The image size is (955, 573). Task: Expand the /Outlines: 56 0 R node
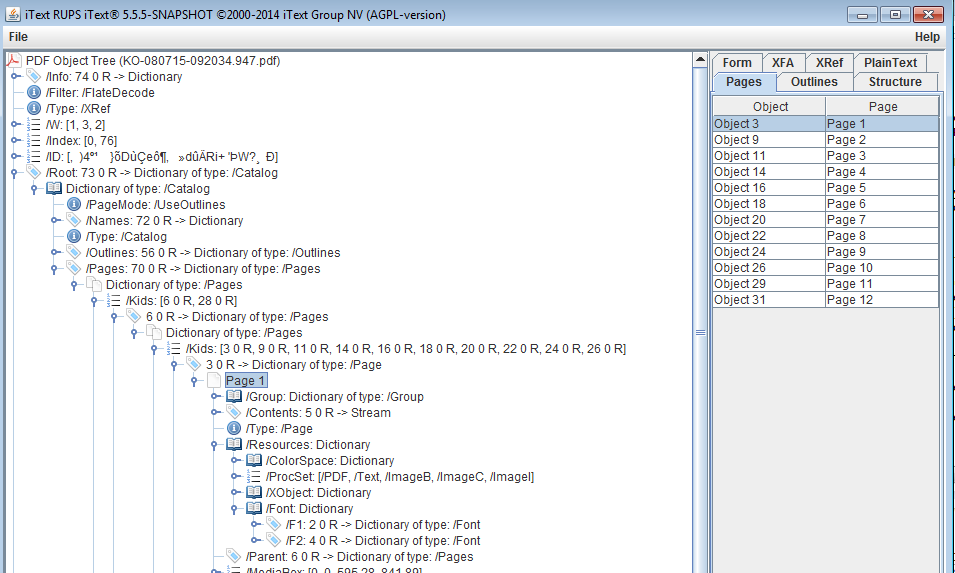coord(54,253)
